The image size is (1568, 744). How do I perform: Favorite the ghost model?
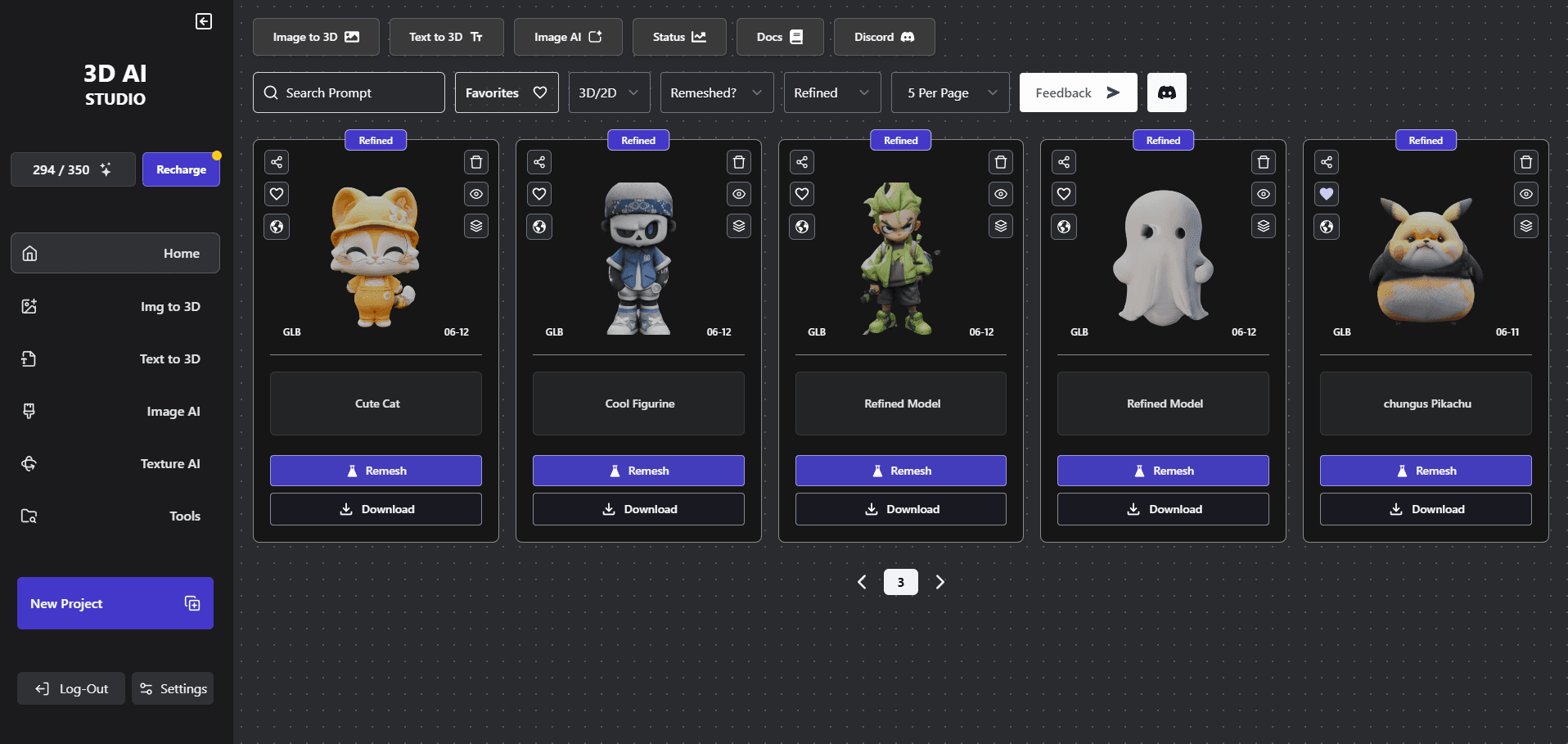pyautogui.click(x=1064, y=194)
